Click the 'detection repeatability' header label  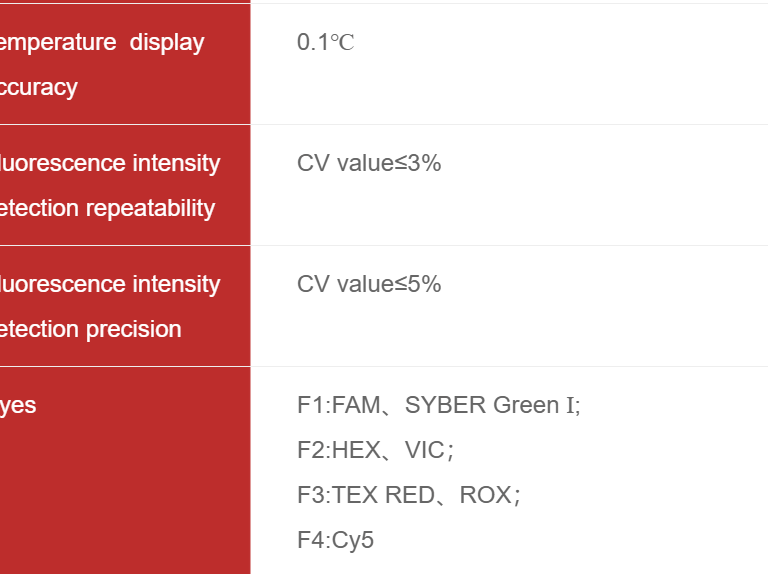coord(107,209)
